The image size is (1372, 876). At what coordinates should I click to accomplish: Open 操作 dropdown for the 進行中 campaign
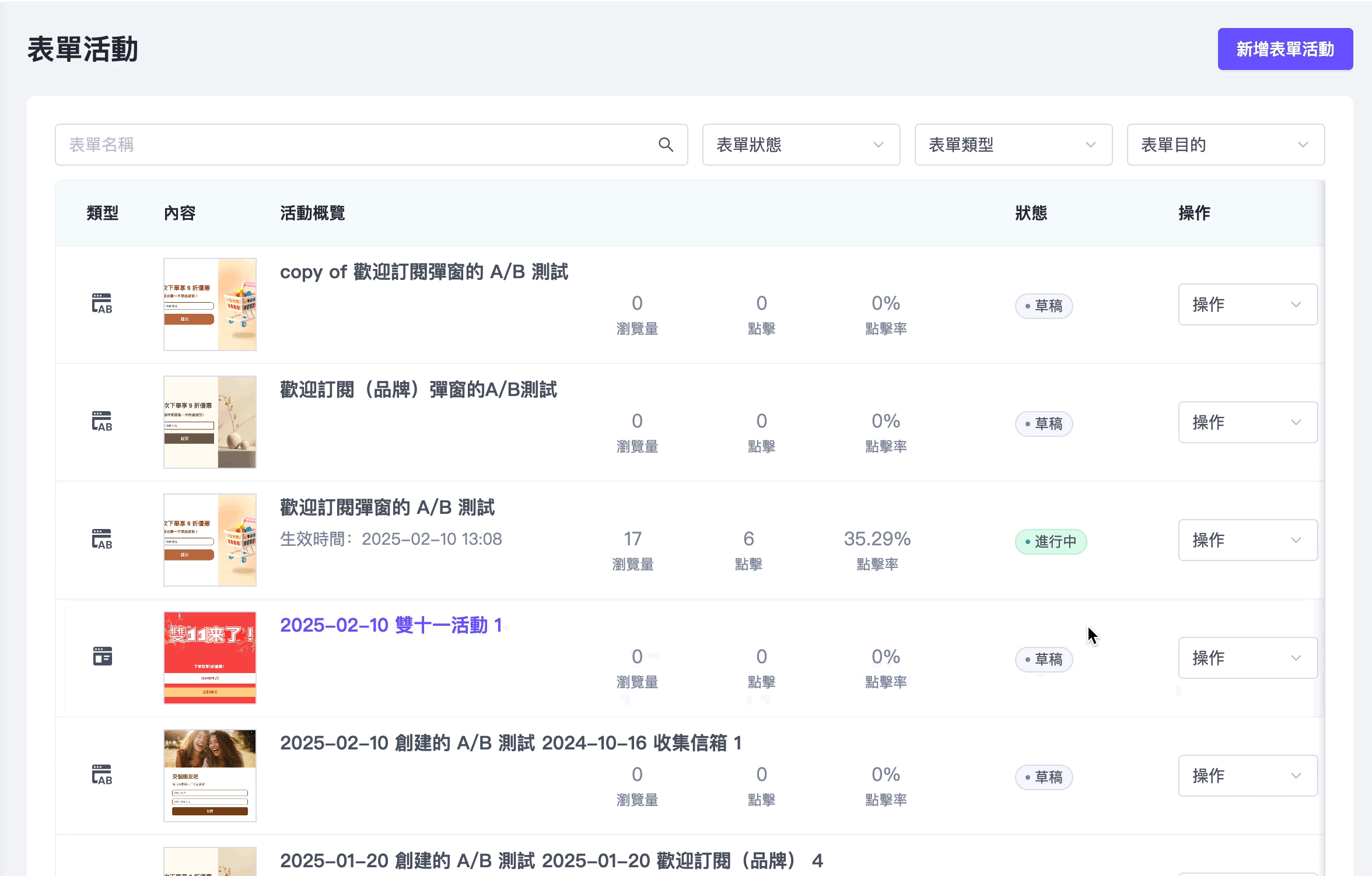tap(1247, 540)
